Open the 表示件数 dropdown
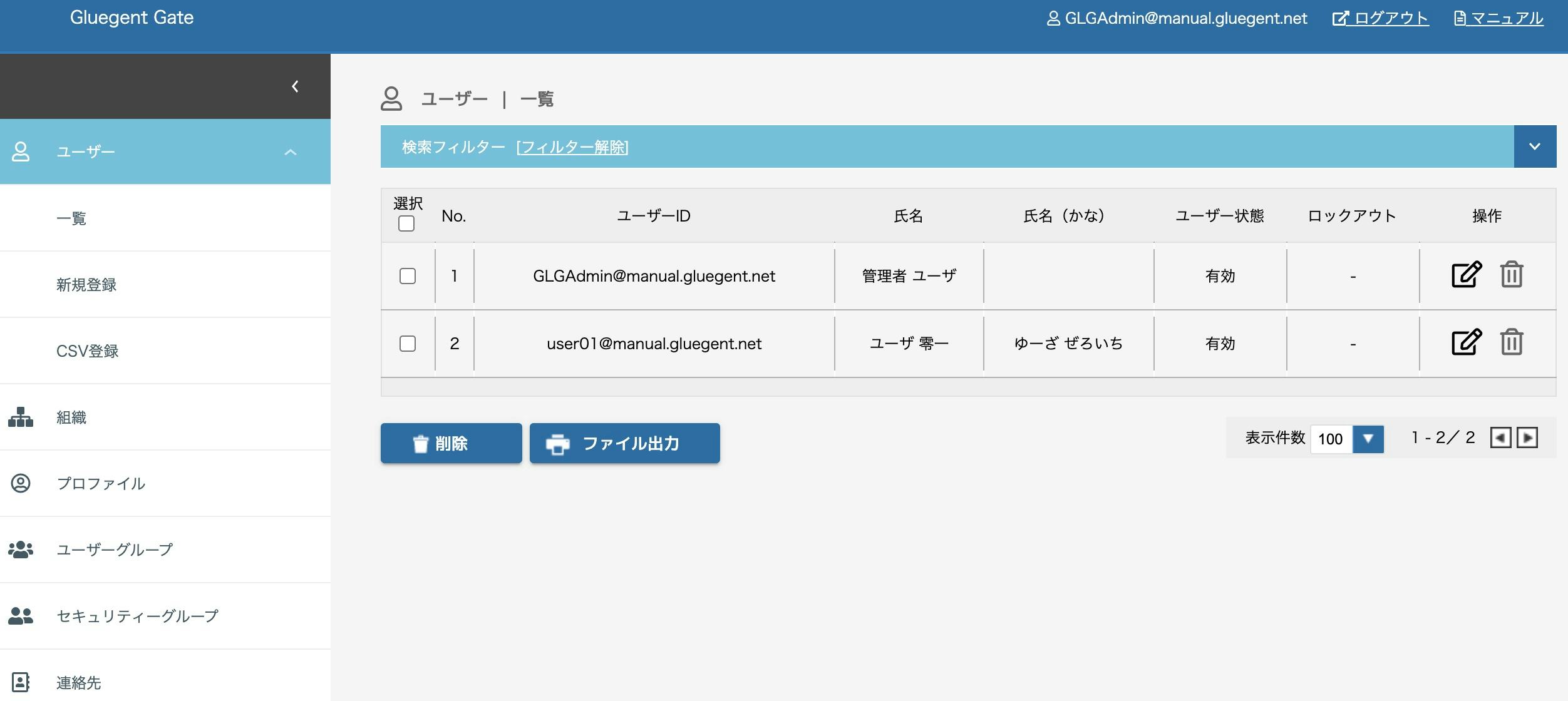This screenshot has width=1568, height=701. tap(1368, 439)
